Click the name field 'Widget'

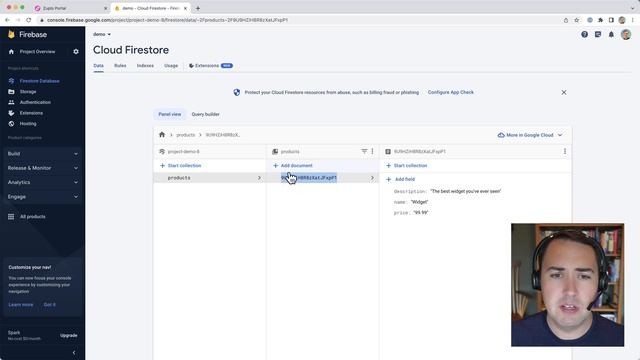420,202
